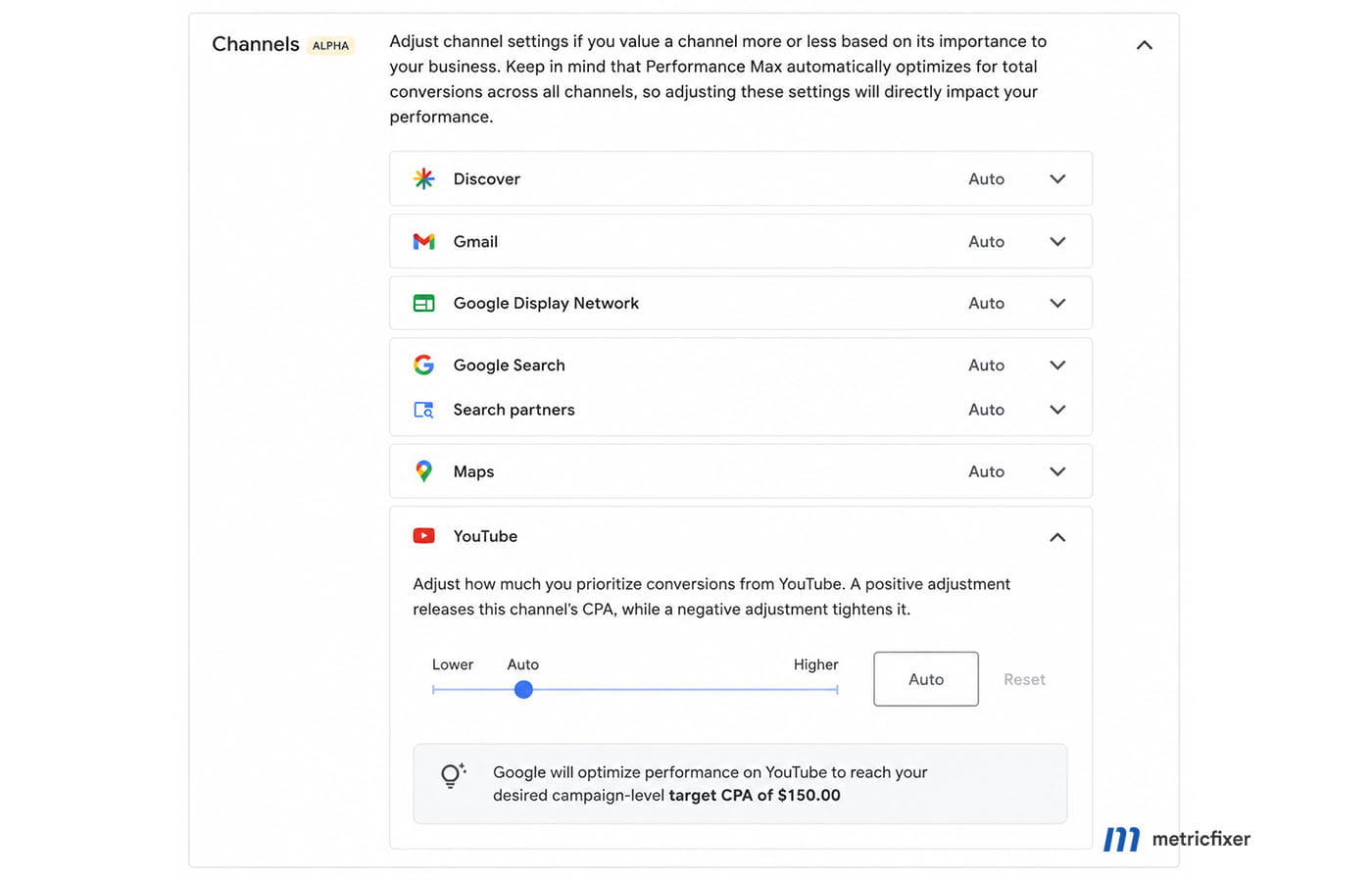Click the ALPHA badge

pyautogui.click(x=330, y=45)
